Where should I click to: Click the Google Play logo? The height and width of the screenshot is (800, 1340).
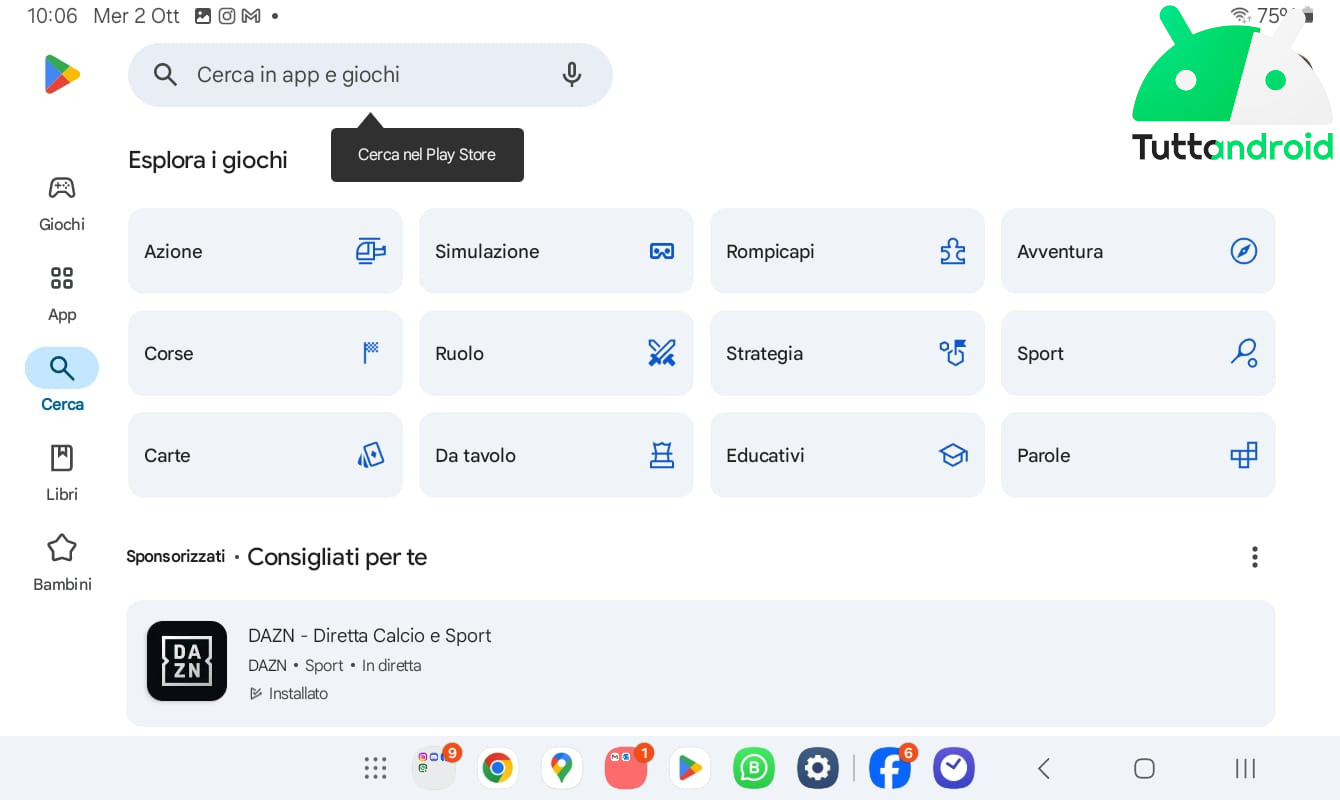click(x=62, y=75)
